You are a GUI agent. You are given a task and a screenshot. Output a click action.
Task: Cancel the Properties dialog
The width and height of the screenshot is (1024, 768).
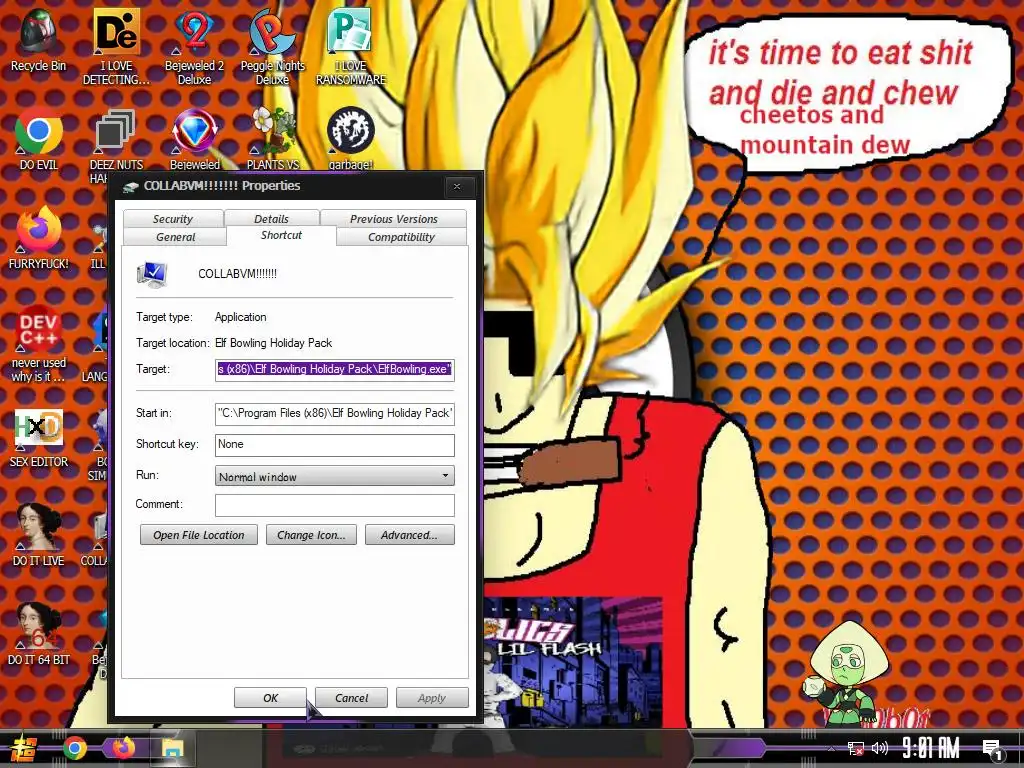tap(351, 698)
